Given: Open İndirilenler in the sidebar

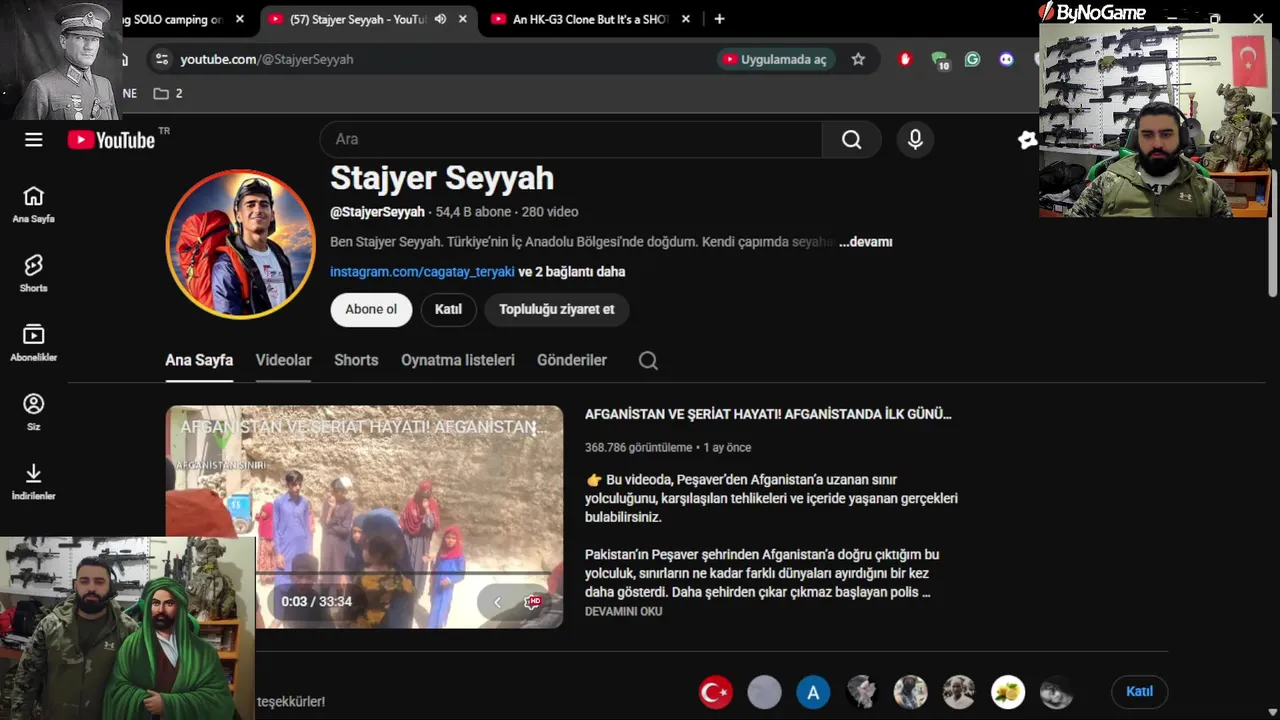Looking at the screenshot, I should tap(34, 480).
